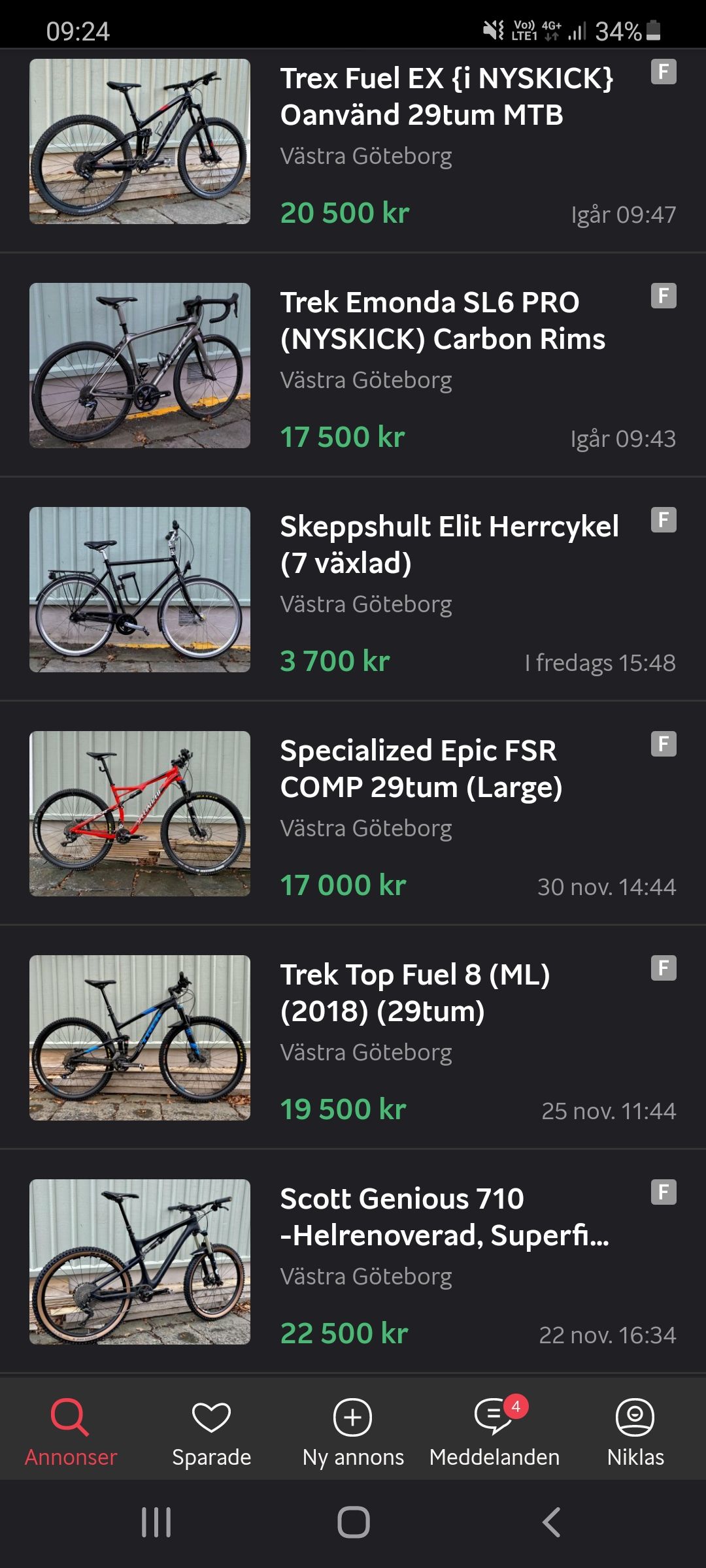
Task: View red Specialized Epic bike photo
Action: [140, 813]
